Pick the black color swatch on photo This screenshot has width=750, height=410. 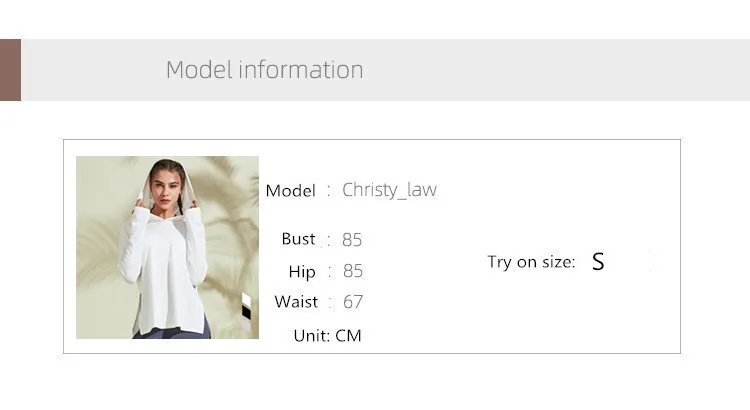pos(248,312)
